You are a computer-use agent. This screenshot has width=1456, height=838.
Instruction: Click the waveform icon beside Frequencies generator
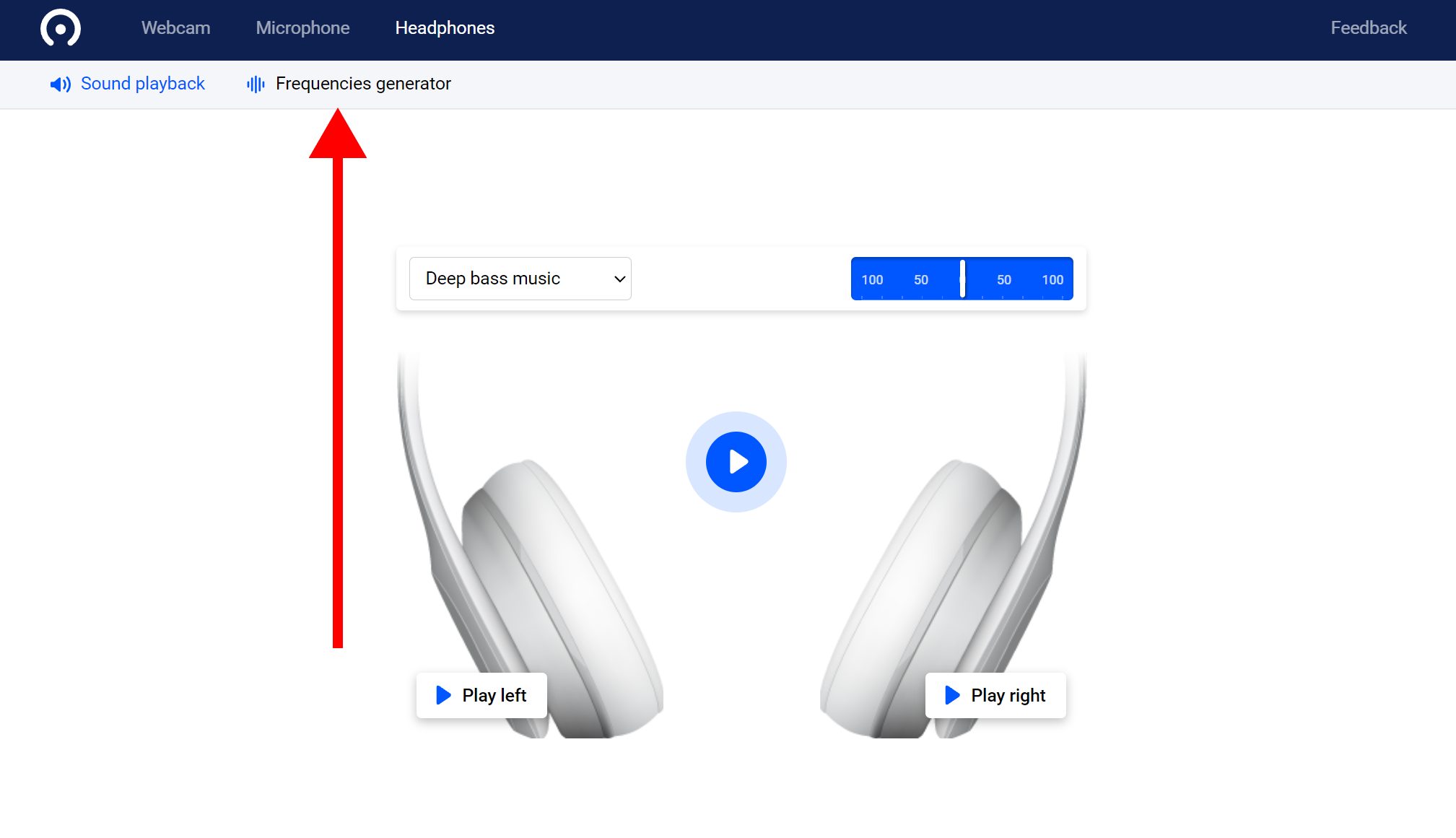(255, 84)
